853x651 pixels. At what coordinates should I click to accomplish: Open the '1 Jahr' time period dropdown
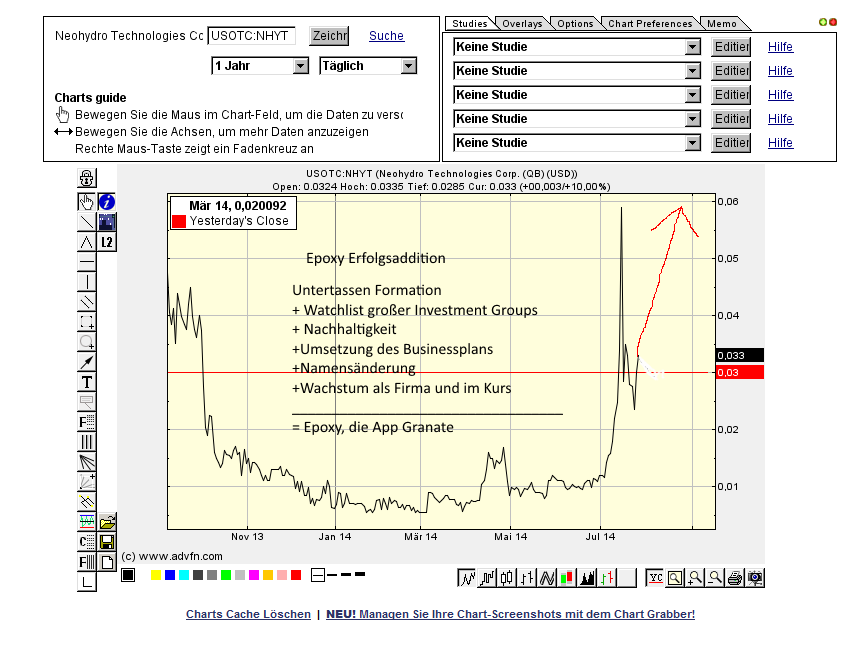260,66
